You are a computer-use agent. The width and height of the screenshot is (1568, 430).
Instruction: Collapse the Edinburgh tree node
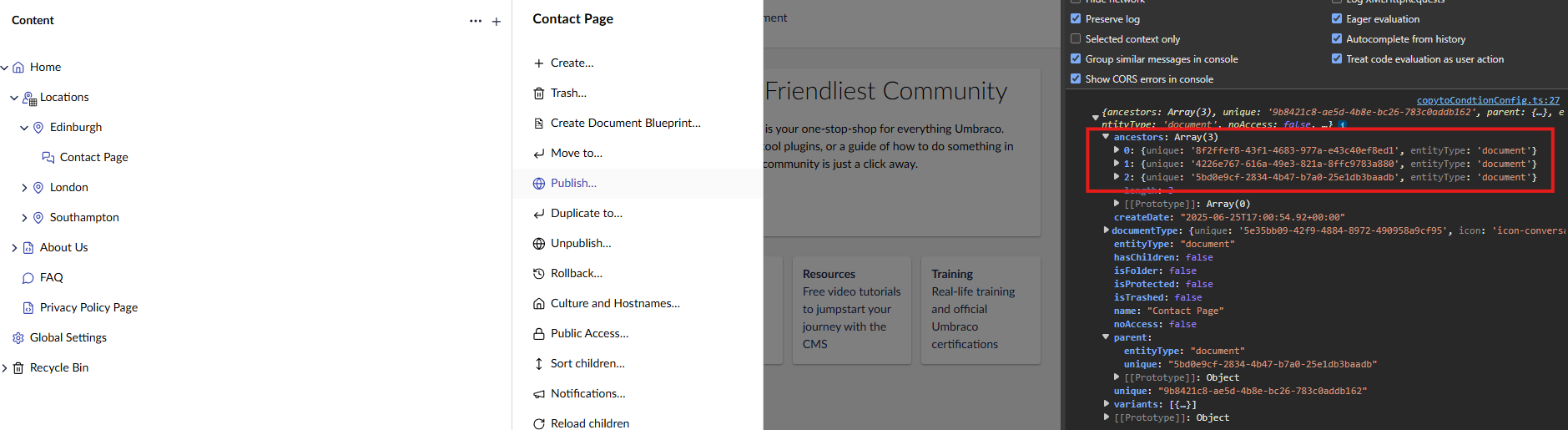point(24,128)
